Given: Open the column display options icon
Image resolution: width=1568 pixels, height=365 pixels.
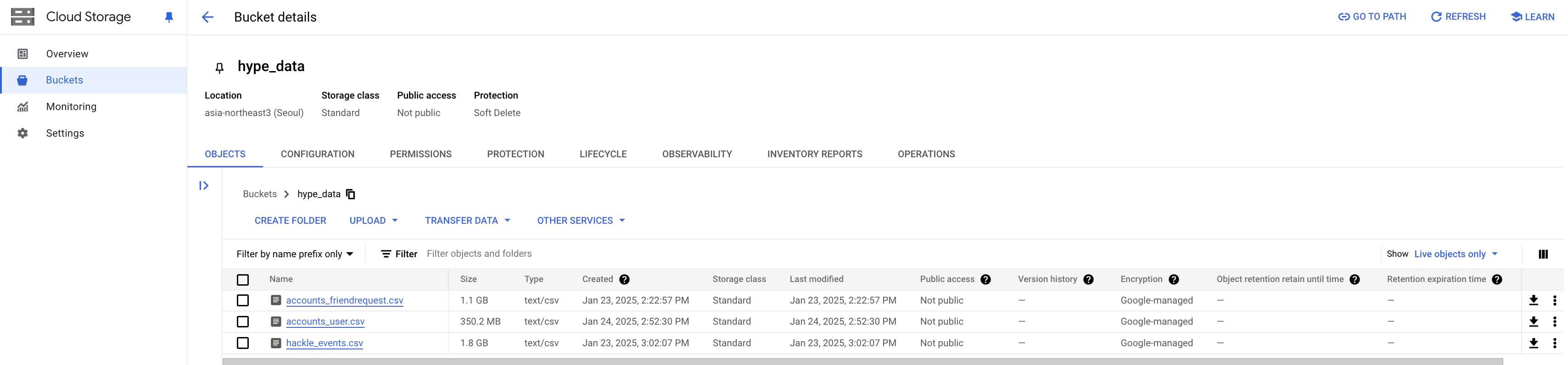Looking at the screenshot, I should click(1542, 254).
